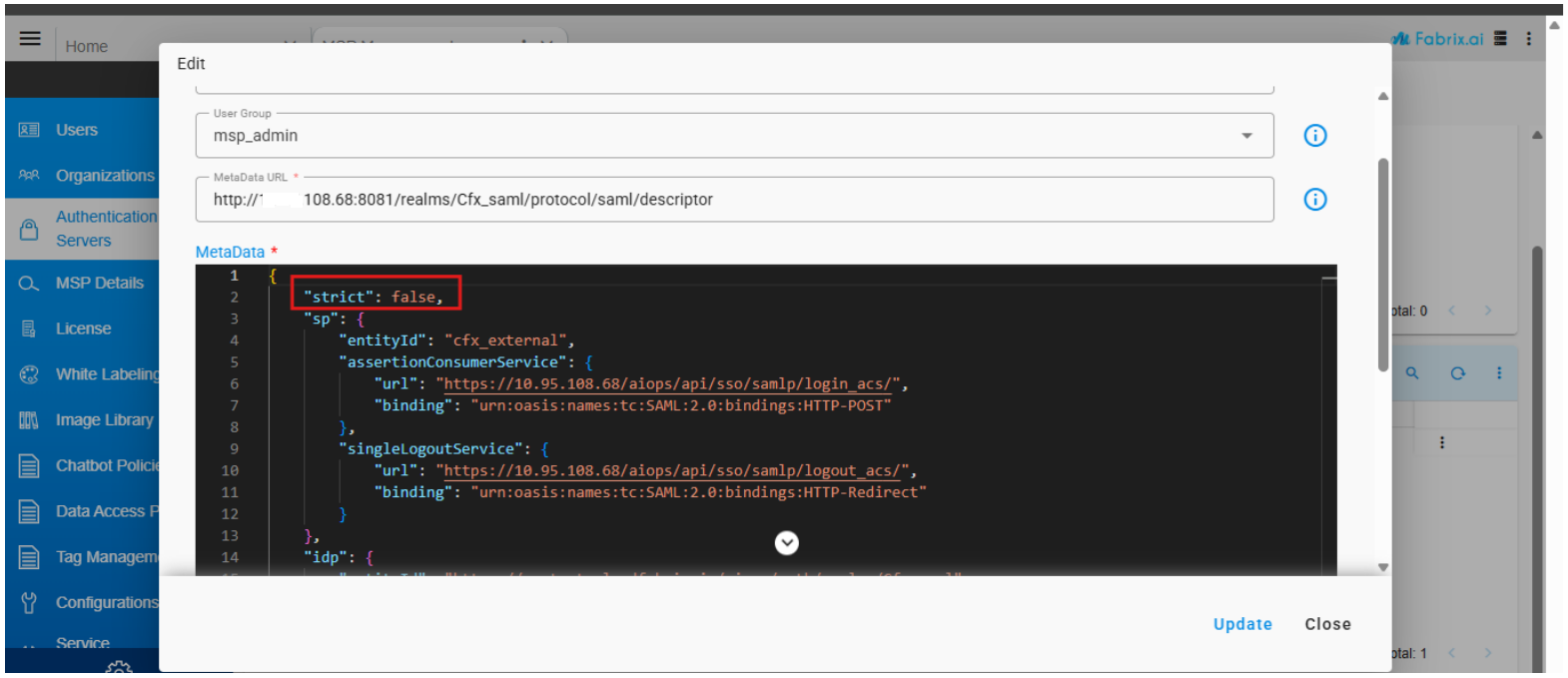Open Authentication Servers lock icon

(29, 229)
